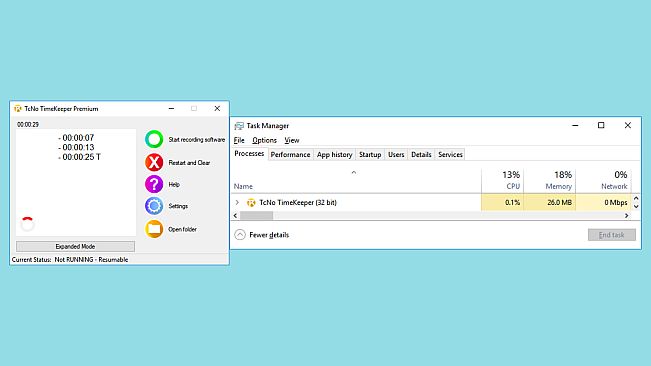The height and width of the screenshot is (366, 651).
Task: Click the Start recording software label
Action: click(x=196, y=139)
